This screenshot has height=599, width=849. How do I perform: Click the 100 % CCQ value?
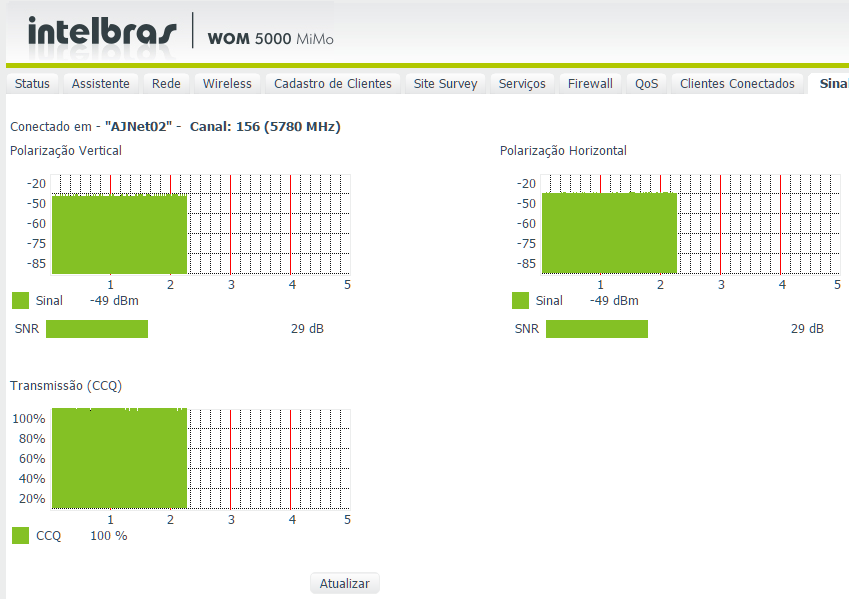click(108, 536)
